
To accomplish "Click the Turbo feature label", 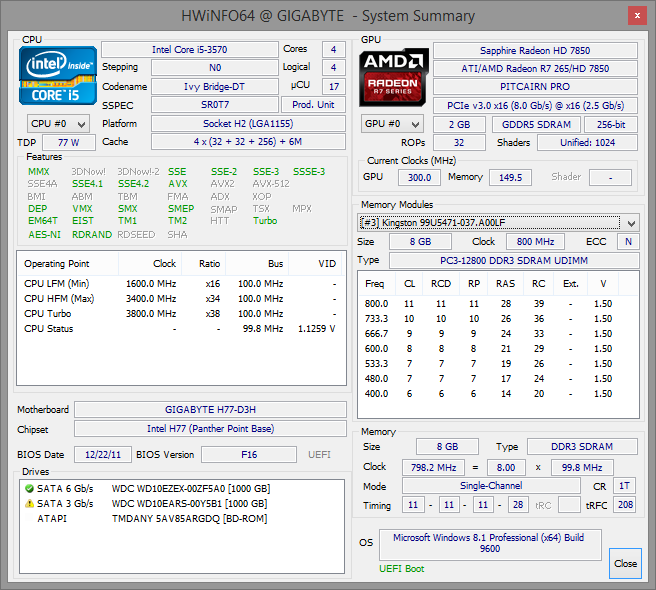I will tap(265, 221).
